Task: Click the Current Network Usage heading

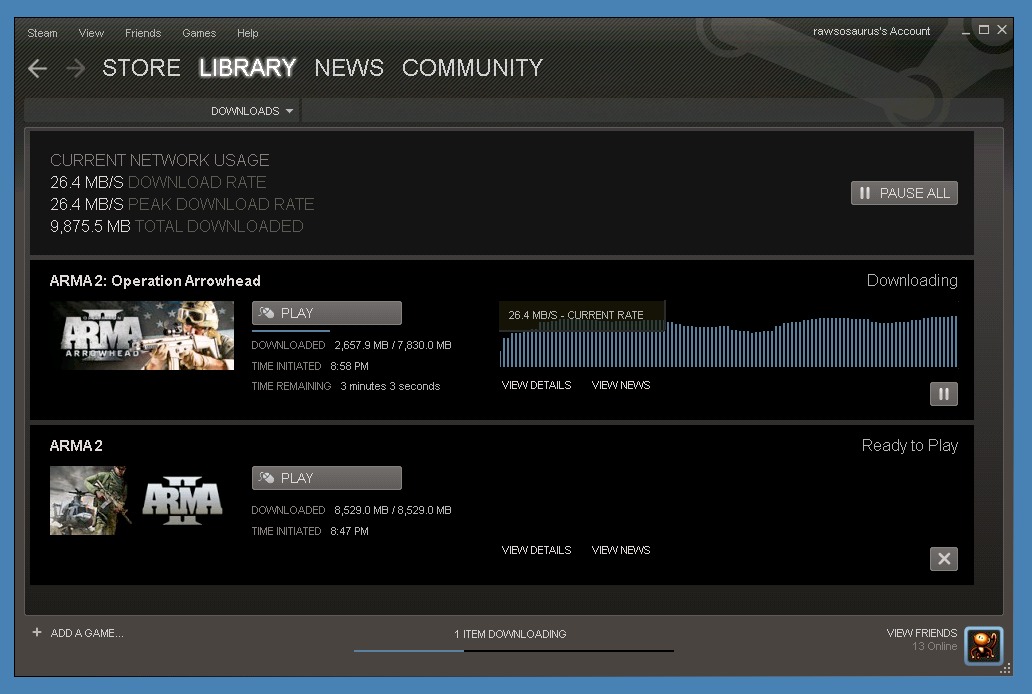Action: point(159,160)
